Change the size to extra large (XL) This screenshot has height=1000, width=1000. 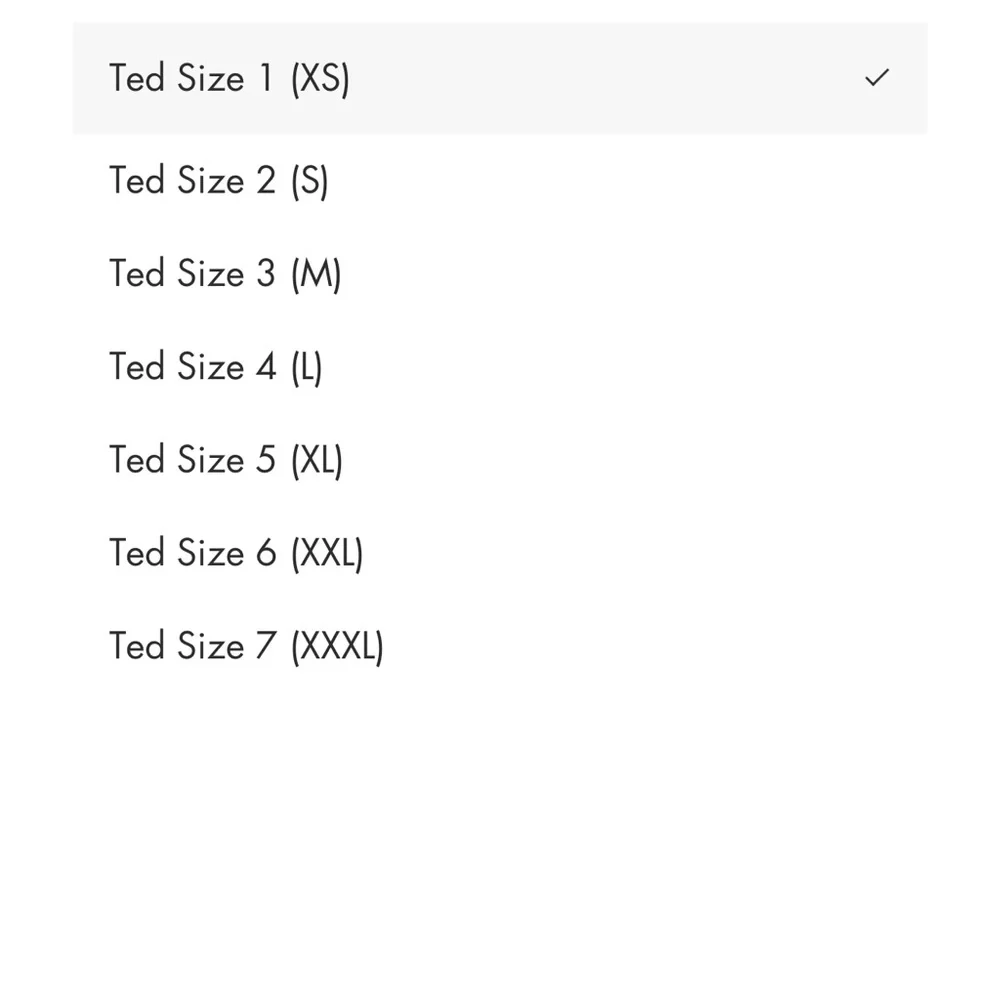(500, 460)
